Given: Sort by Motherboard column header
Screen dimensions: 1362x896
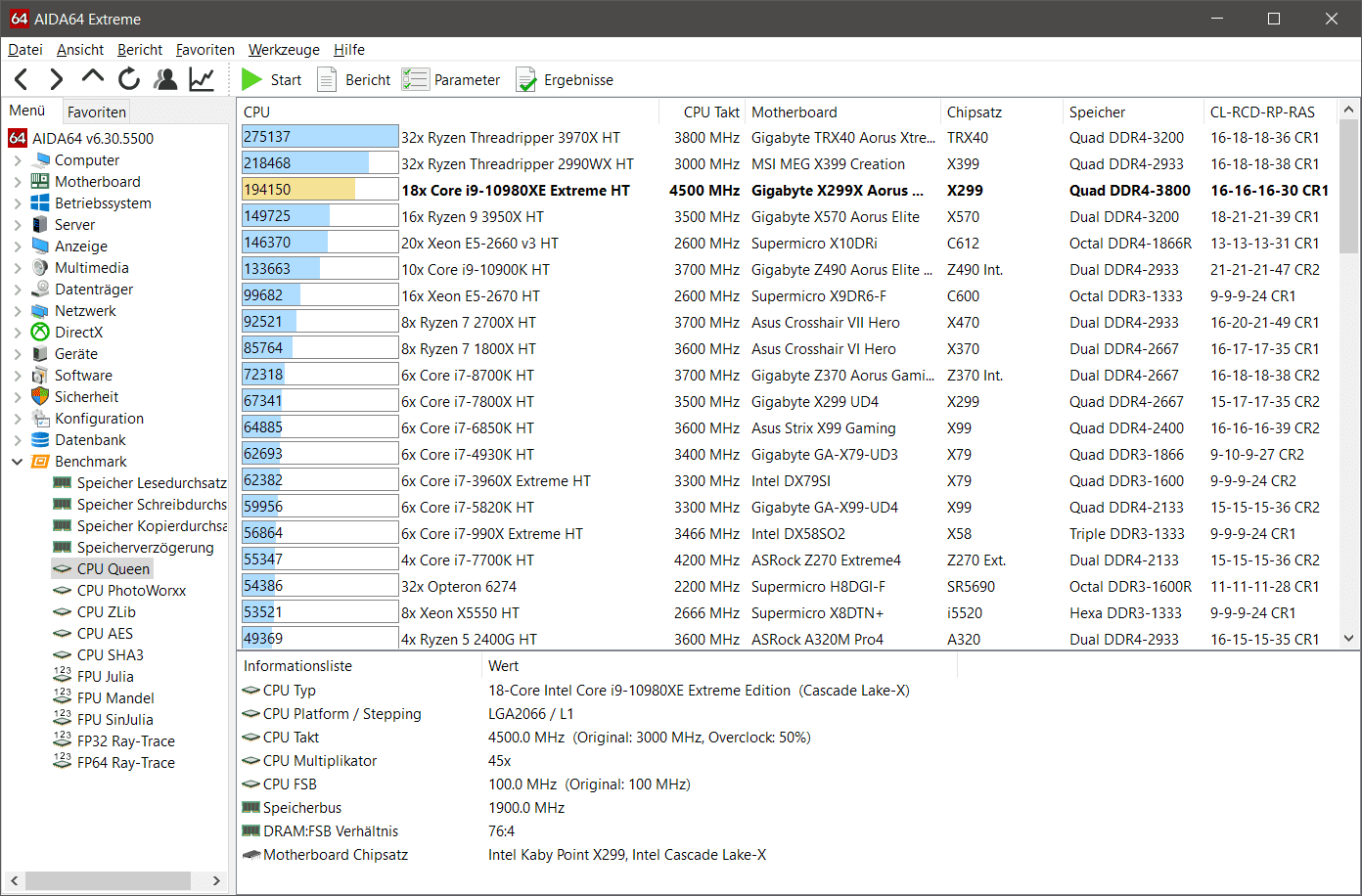Looking at the screenshot, I should (842, 112).
